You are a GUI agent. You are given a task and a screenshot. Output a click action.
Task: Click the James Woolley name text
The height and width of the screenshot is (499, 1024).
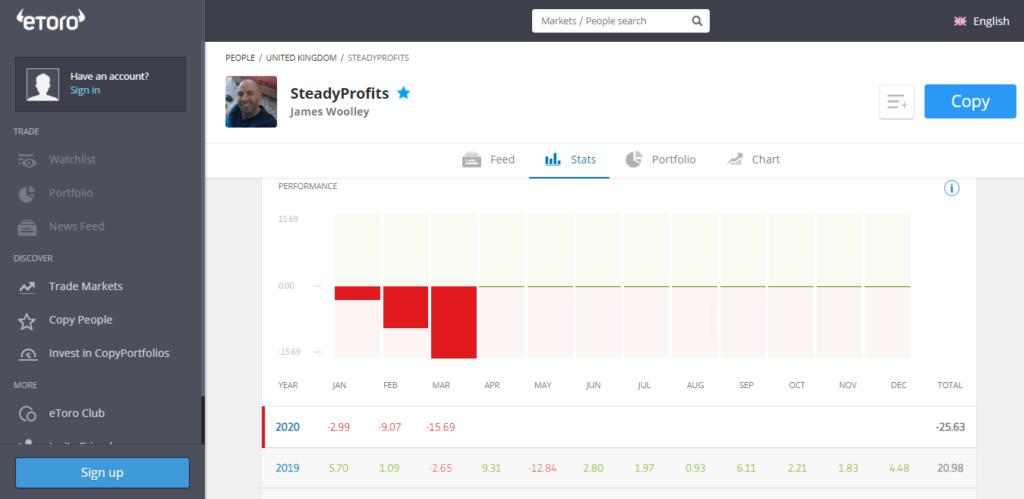click(x=330, y=112)
